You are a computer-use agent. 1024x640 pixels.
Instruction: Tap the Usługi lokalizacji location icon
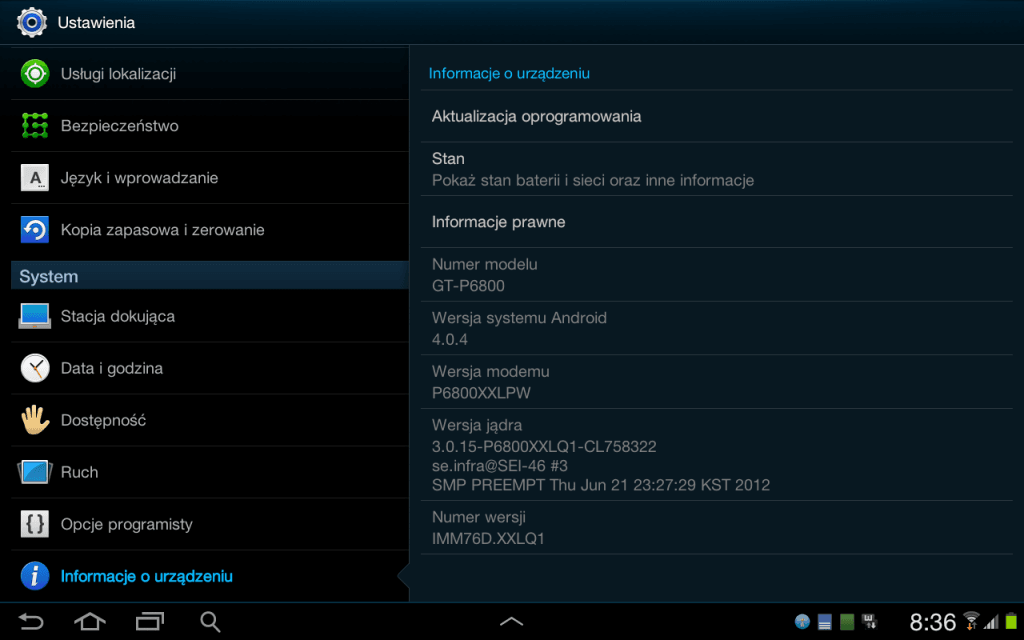point(35,74)
